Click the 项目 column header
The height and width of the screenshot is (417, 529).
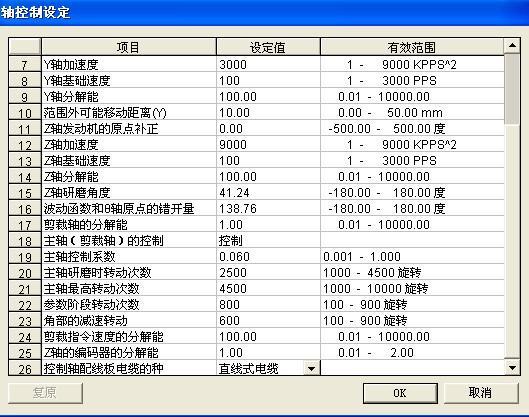tap(128, 47)
